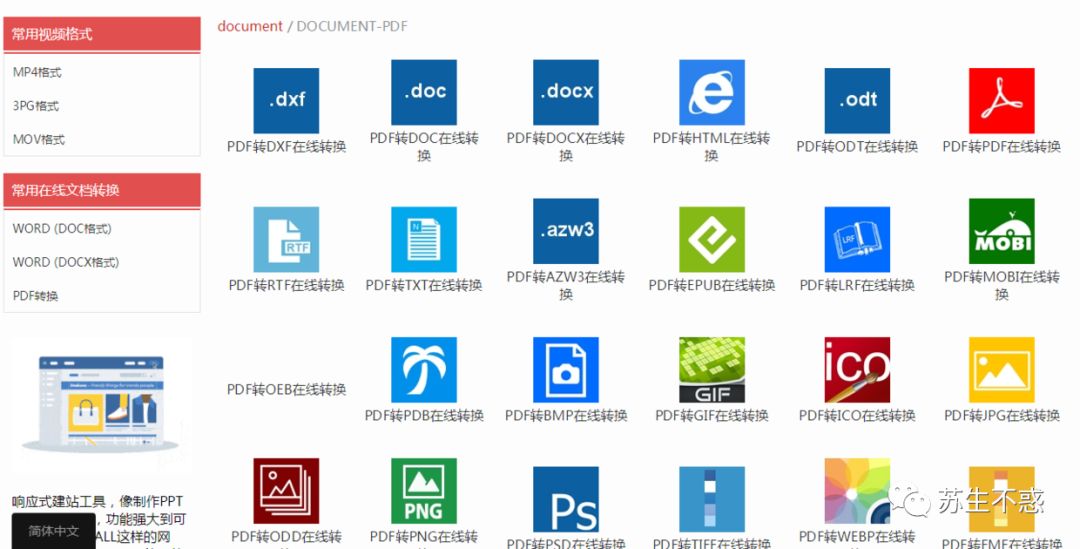Click the yellow EMF icon
The width and height of the screenshot is (1080, 549).
coord(1001,499)
